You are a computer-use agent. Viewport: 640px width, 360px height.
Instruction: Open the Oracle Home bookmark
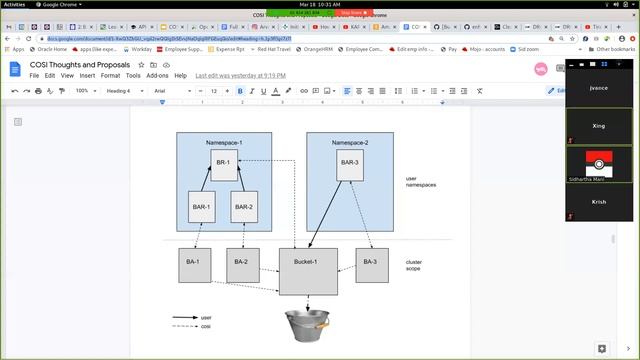click(x=48, y=49)
